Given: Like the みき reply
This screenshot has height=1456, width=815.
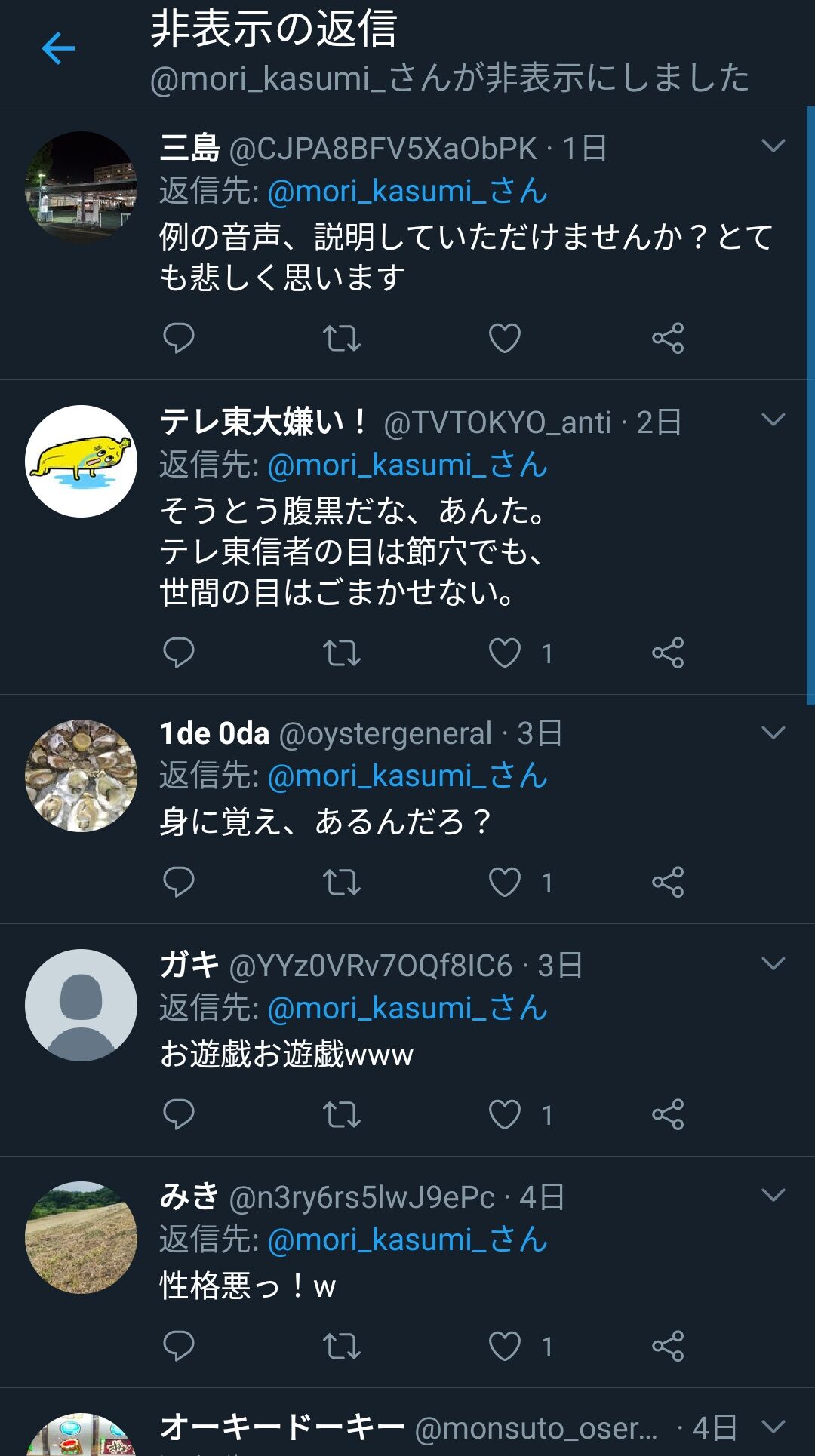Looking at the screenshot, I should 505,1346.
